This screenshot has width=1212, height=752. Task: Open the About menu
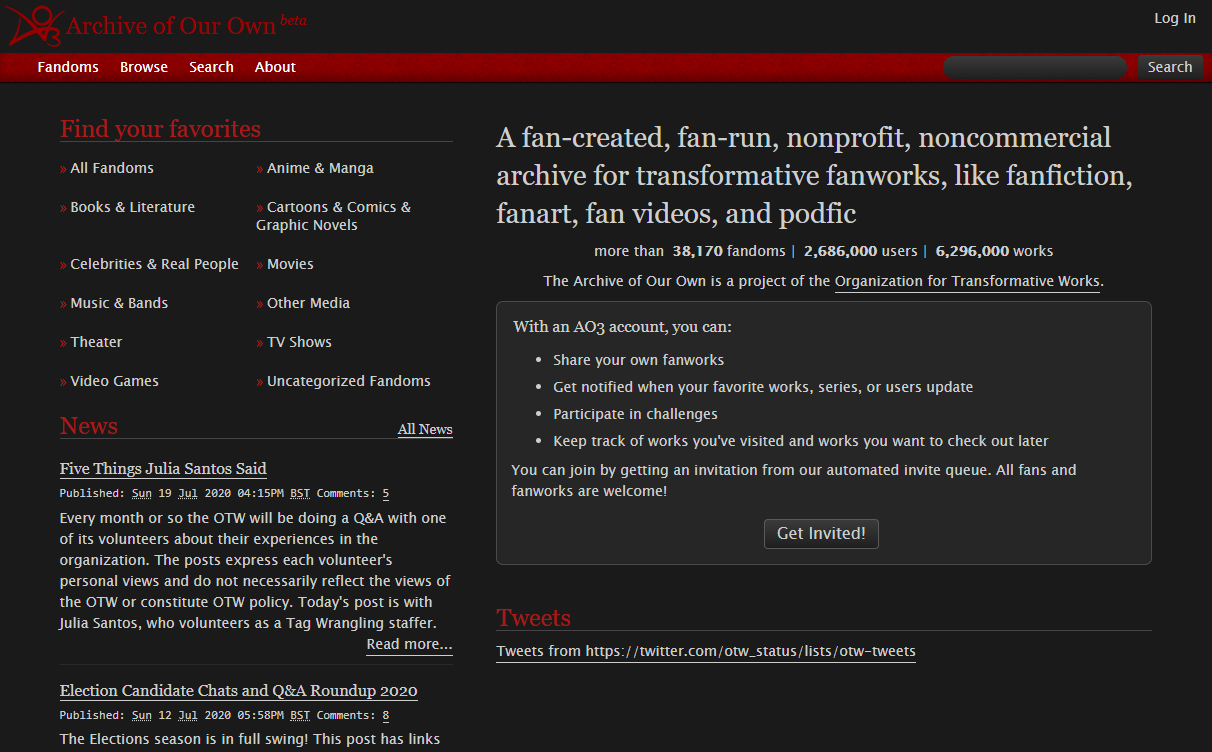[275, 67]
